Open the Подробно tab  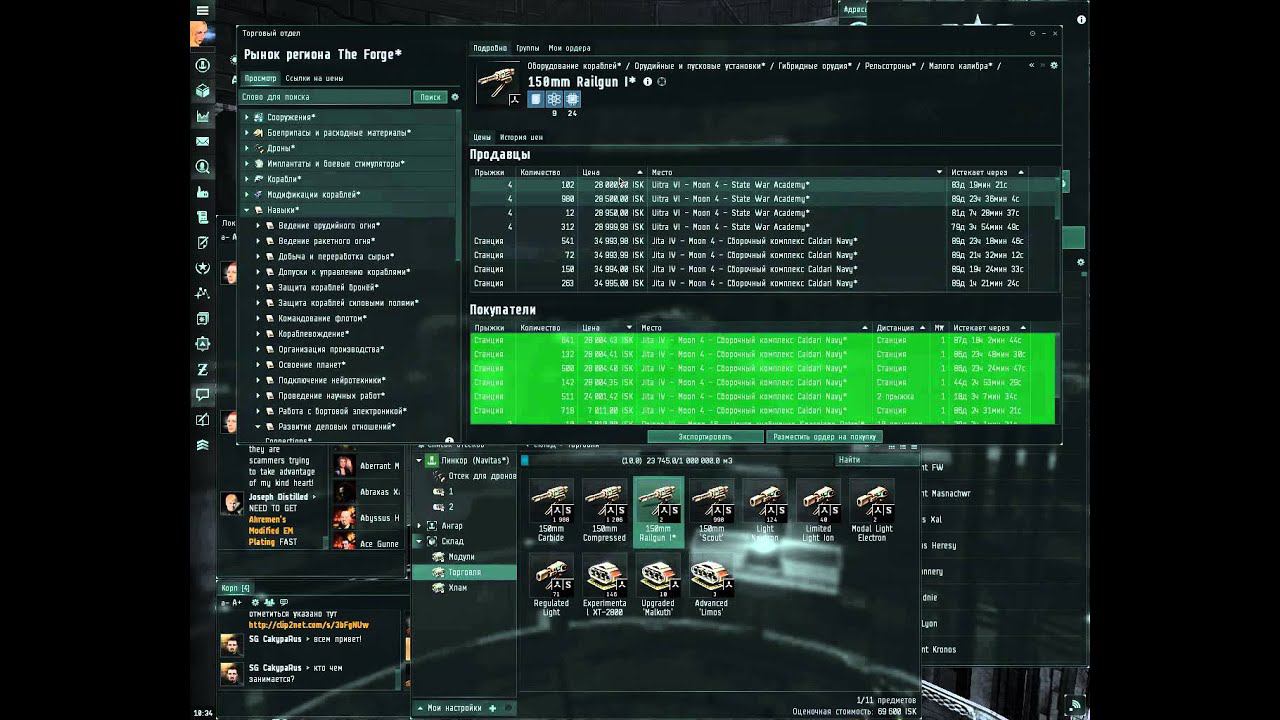[x=490, y=48]
